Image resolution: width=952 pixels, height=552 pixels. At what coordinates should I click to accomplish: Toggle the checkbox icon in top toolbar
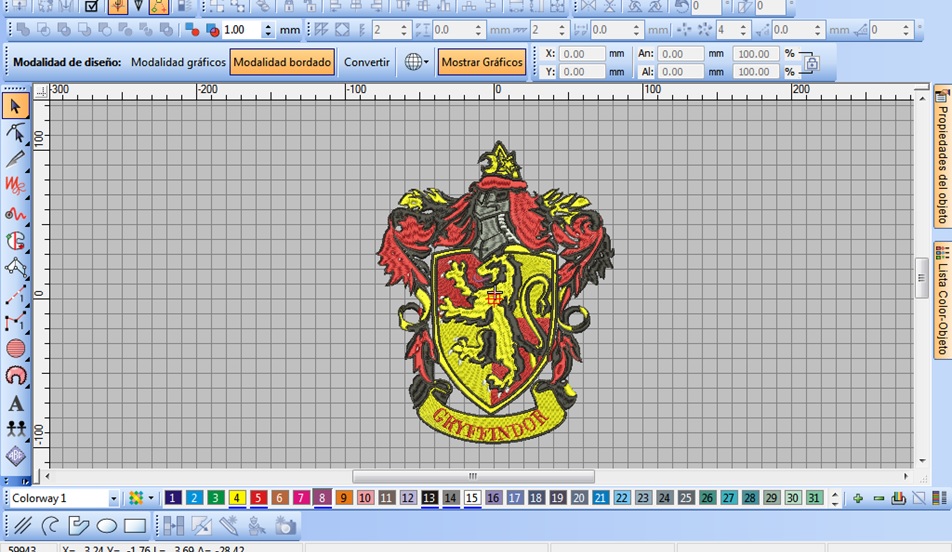(91, 6)
